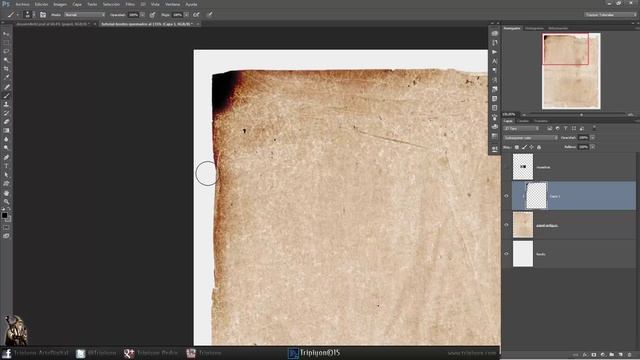Open brush Flow slider arrow
The width and height of the screenshot is (640, 360).
tap(187, 15)
